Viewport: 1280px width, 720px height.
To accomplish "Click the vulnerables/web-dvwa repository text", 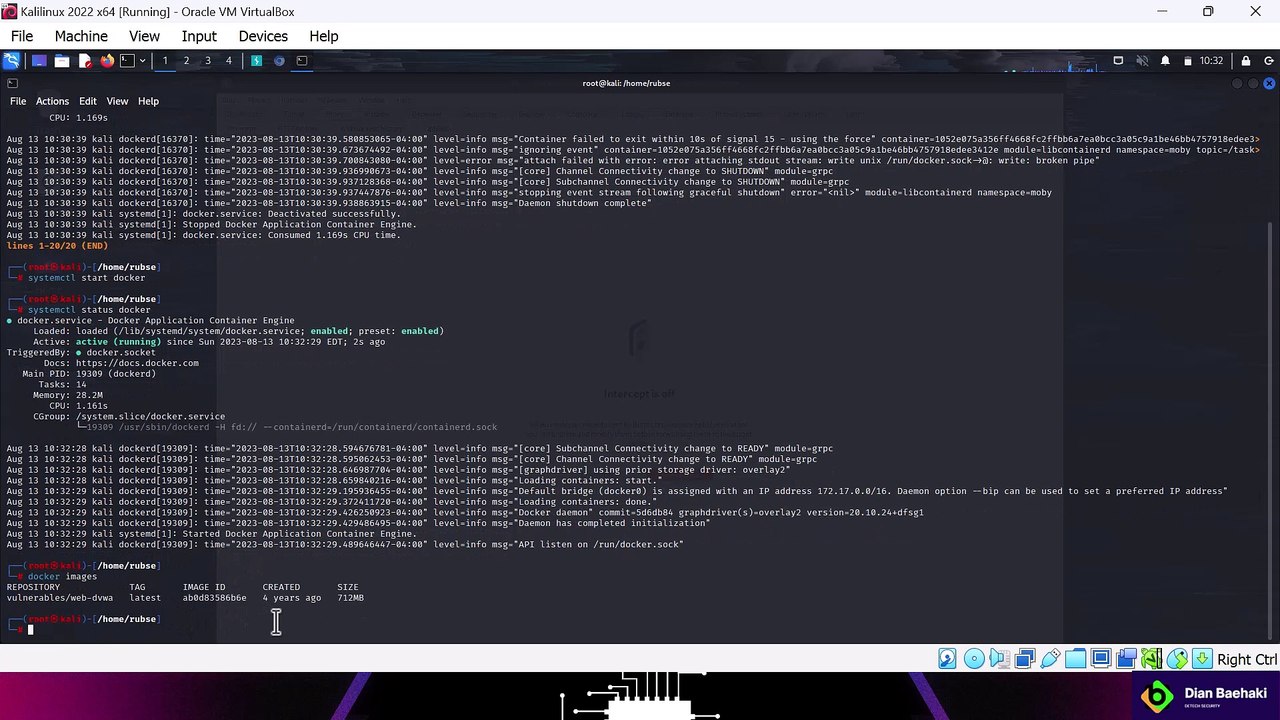I will click(x=60, y=598).
